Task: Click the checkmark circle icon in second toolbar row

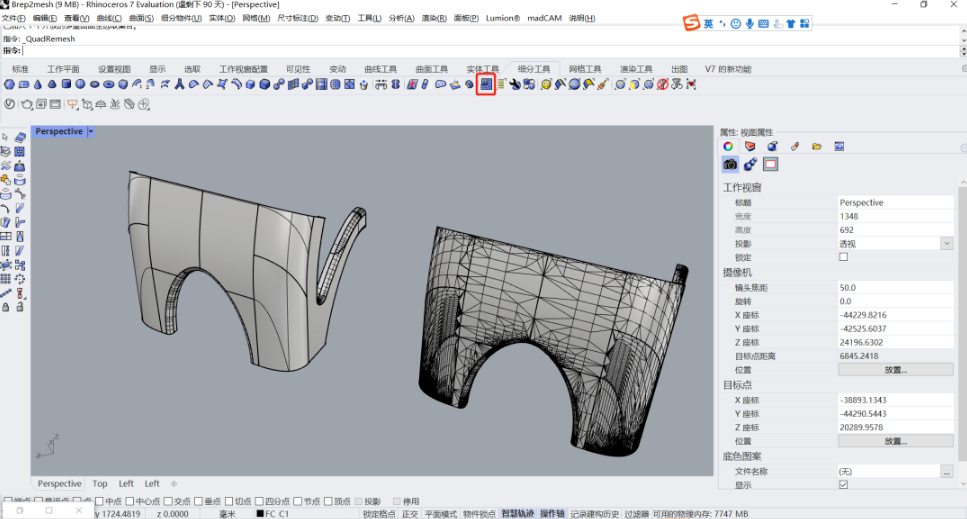Action: click(9, 104)
